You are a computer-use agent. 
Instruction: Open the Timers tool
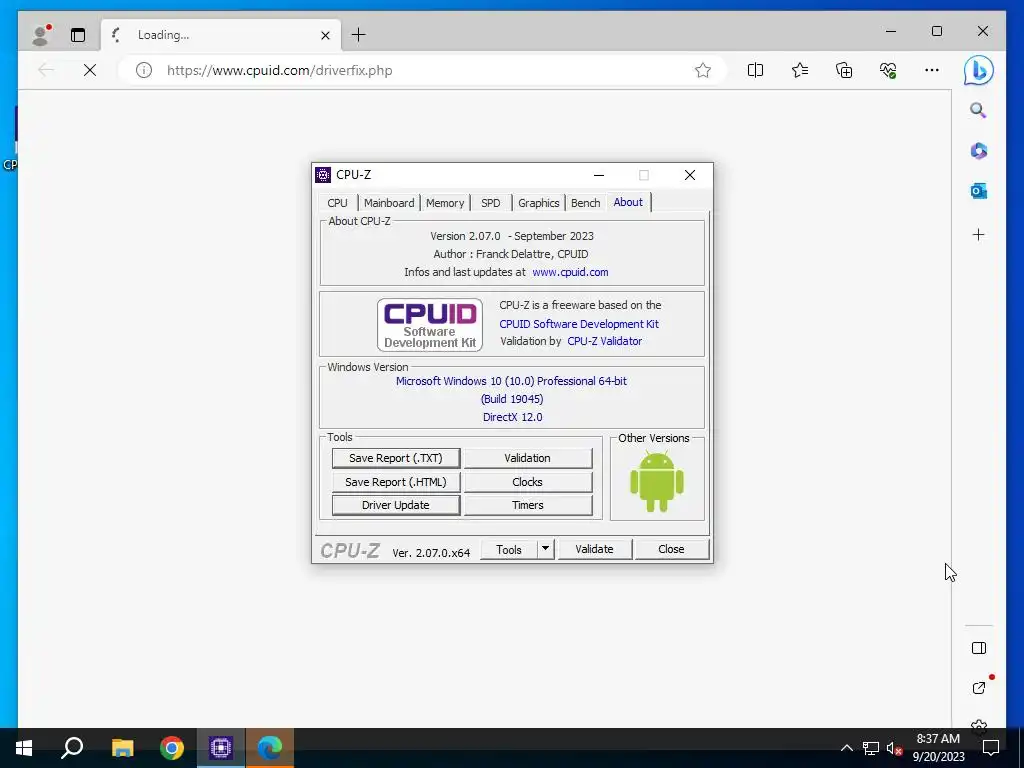pyautogui.click(x=528, y=505)
